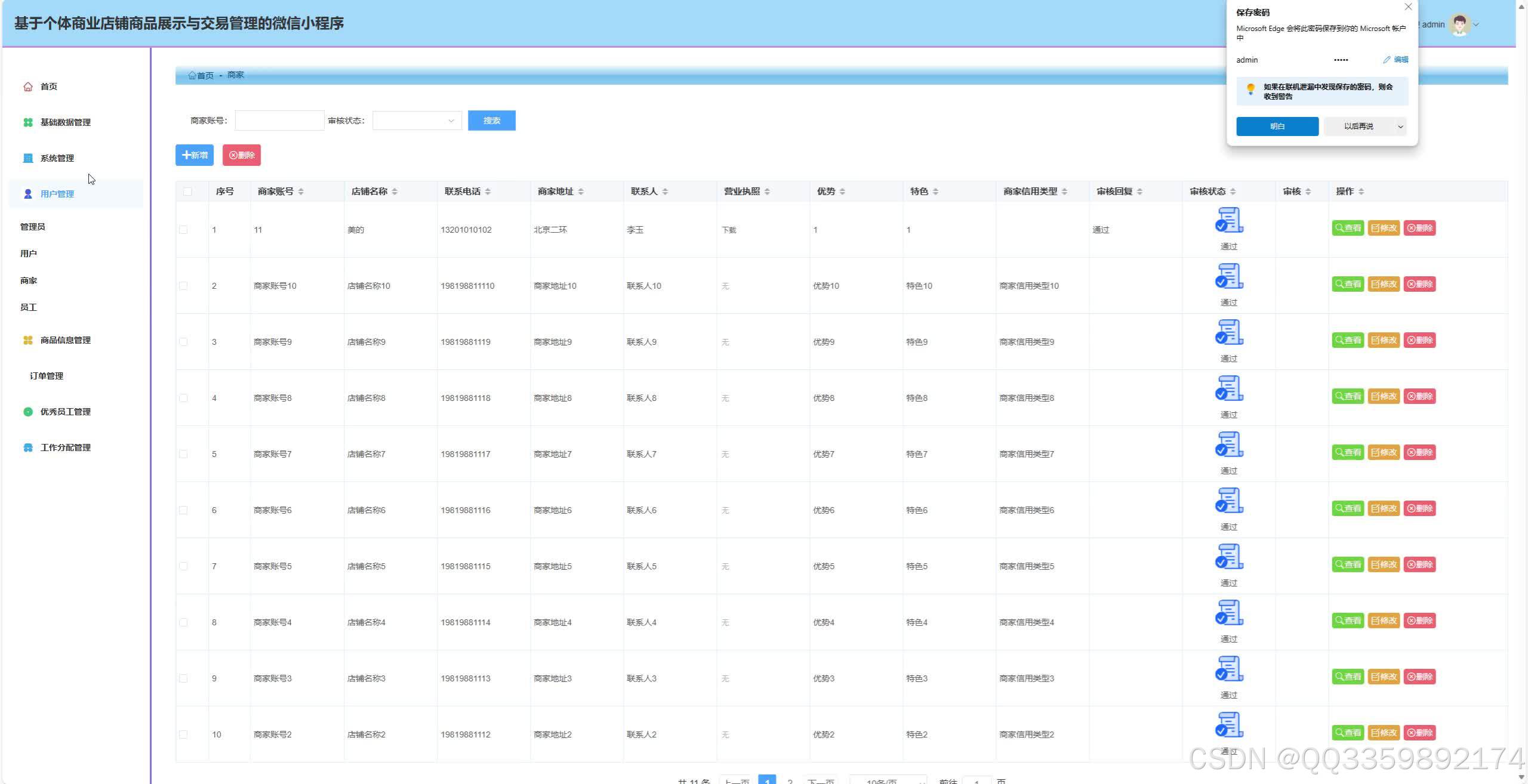1528x784 pixels.
Task: Click the 商家账号 search input field
Action: tap(279, 121)
